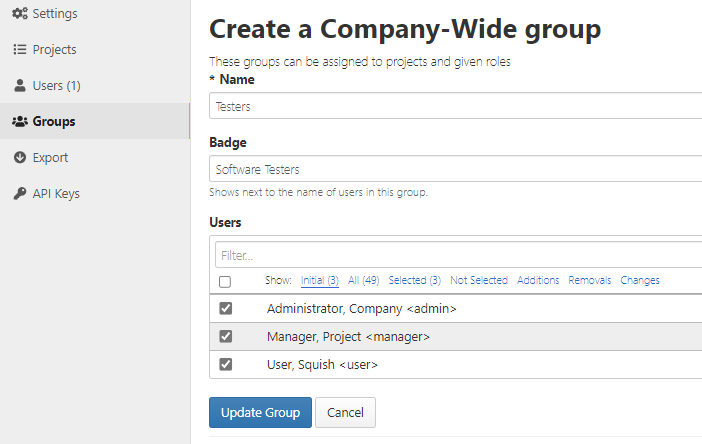Click the Settings gears icon

coord(20,13)
